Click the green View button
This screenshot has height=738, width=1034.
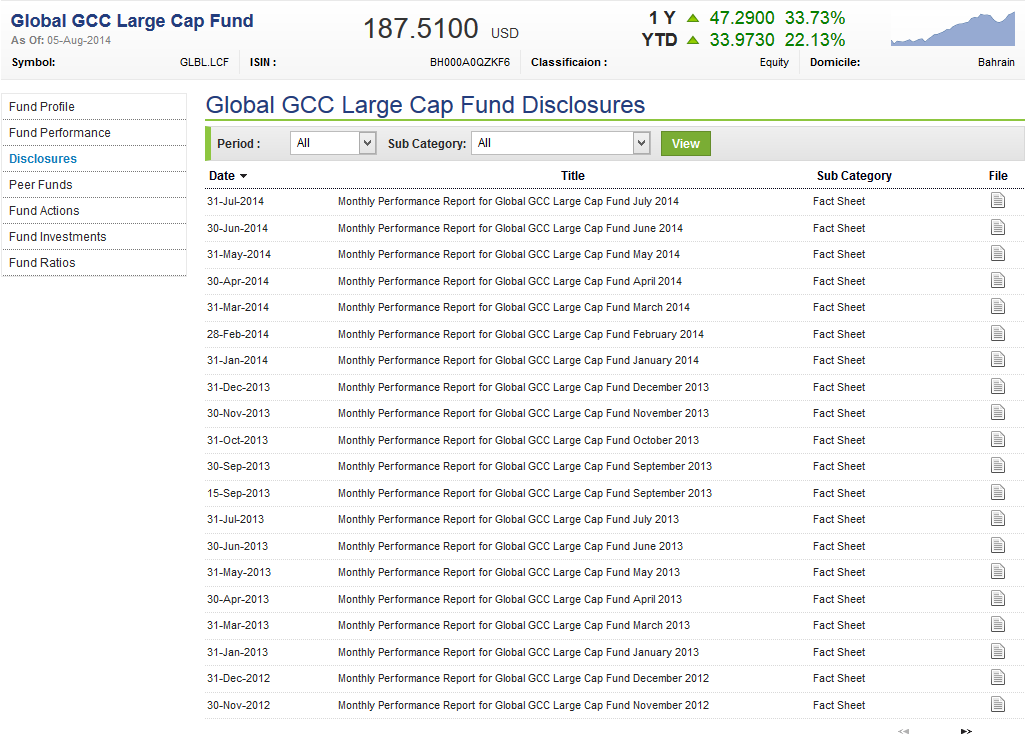686,144
